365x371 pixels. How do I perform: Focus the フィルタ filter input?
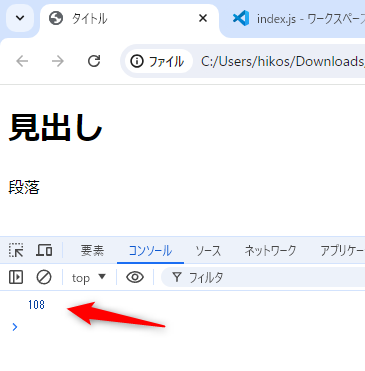(263, 277)
